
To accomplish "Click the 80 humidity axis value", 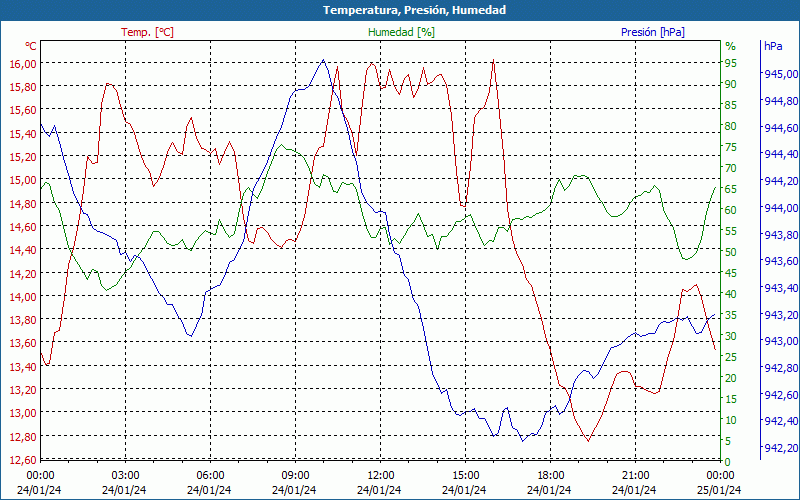I will pos(731,126).
